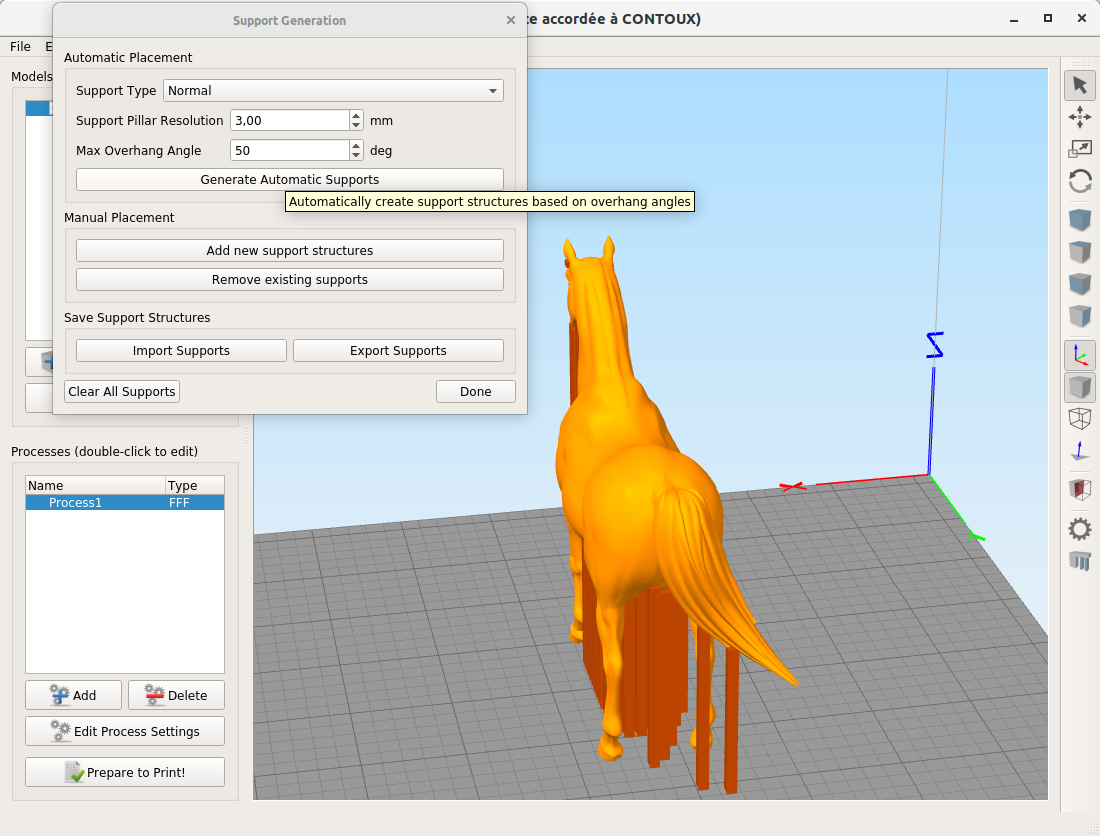Decrease Max Overhang Angle with down arrow
The height and width of the screenshot is (836, 1100).
click(x=356, y=156)
